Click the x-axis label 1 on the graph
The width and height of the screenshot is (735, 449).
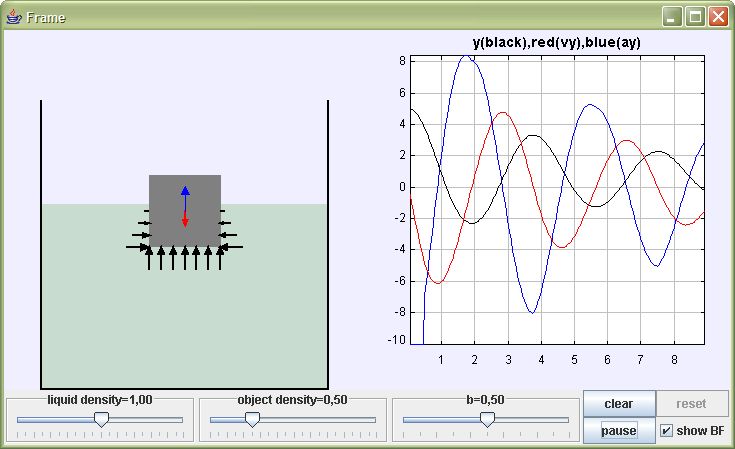(441, 360)
